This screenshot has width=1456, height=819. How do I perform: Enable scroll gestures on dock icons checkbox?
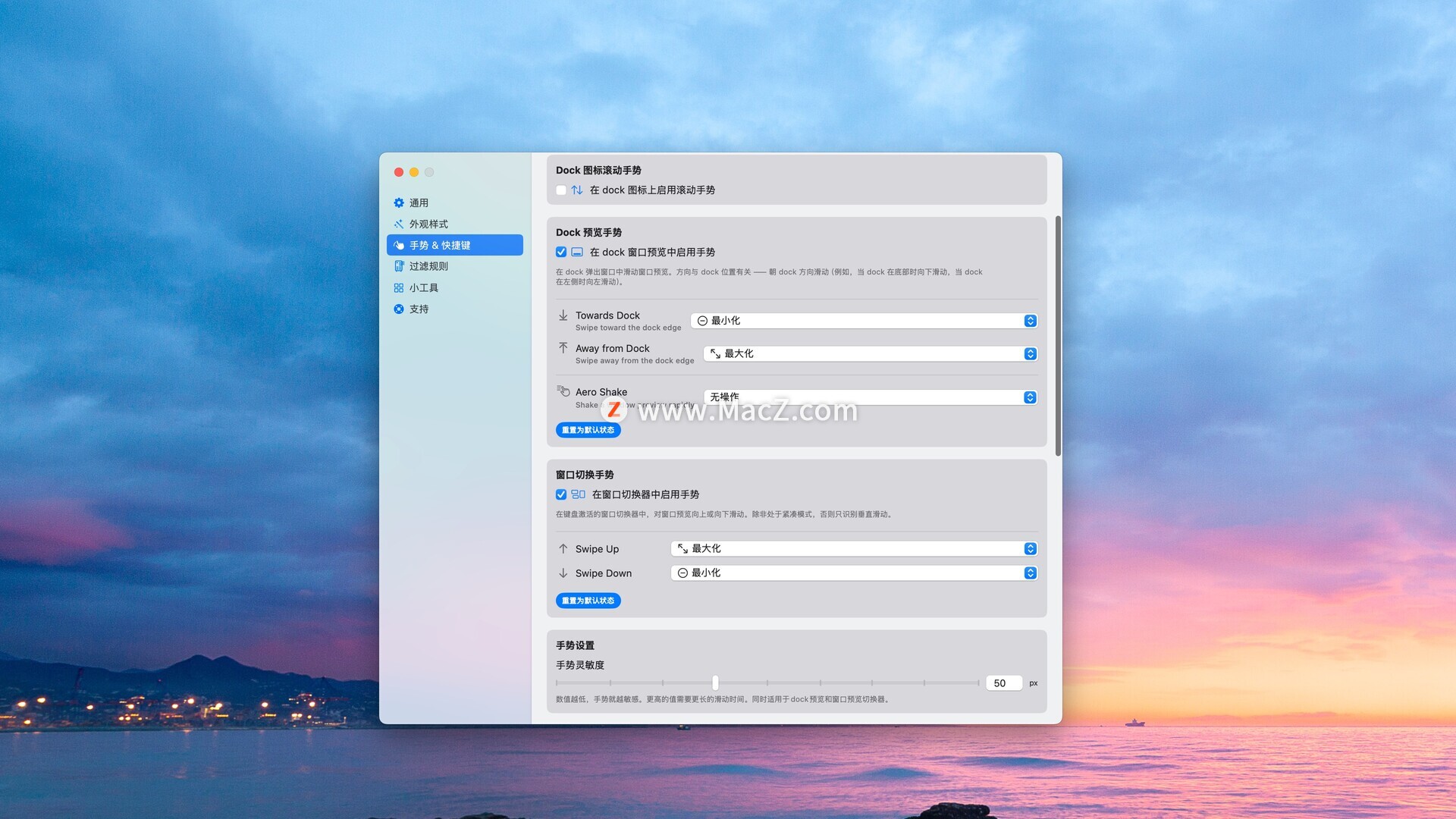(x=561, y=190)
